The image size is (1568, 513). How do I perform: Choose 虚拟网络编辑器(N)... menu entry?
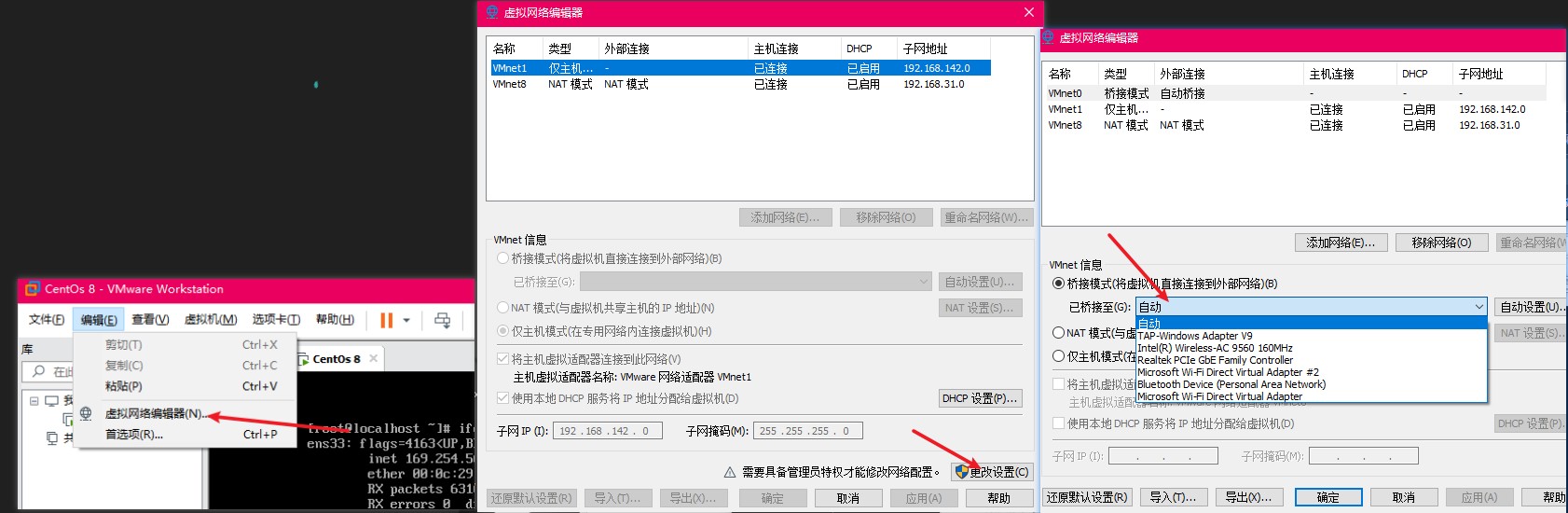[x=186, y=413]
